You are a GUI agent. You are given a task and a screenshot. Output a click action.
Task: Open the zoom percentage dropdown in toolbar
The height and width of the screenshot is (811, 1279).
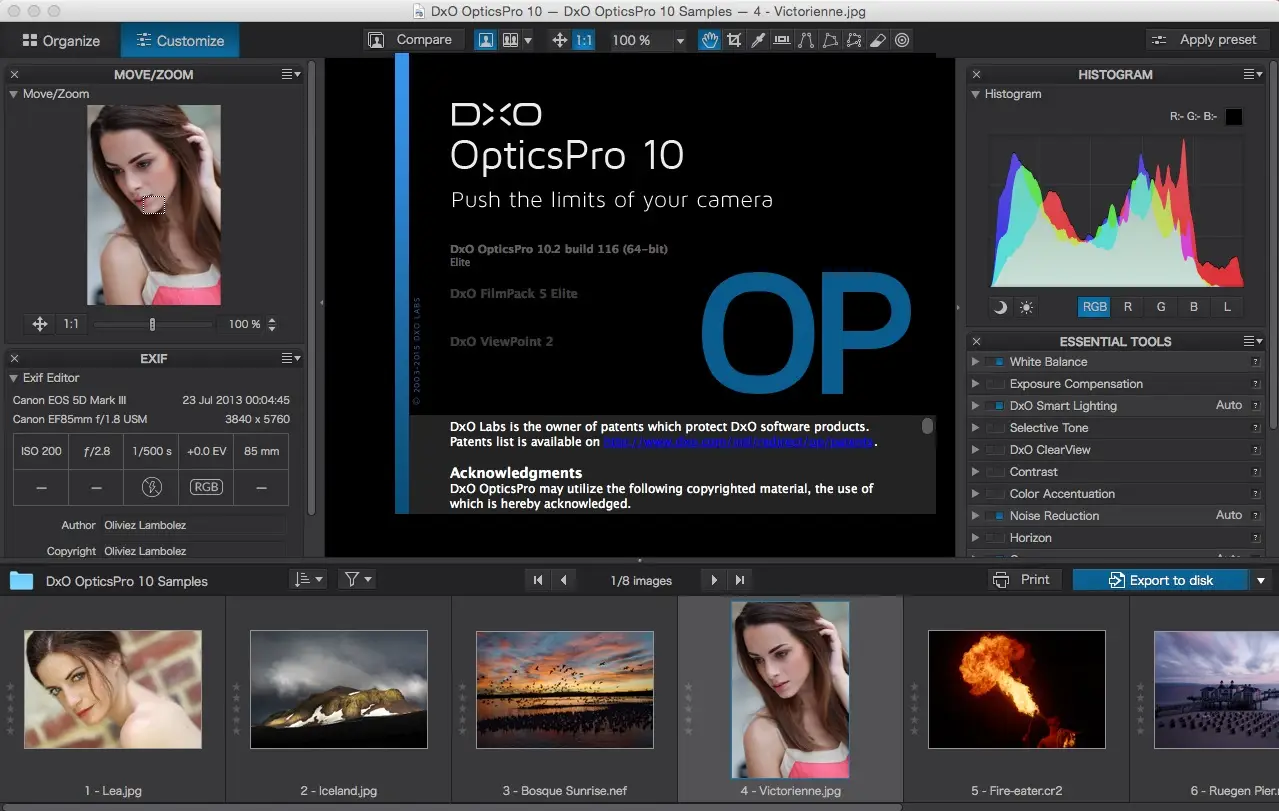click(x=680, y=41)
